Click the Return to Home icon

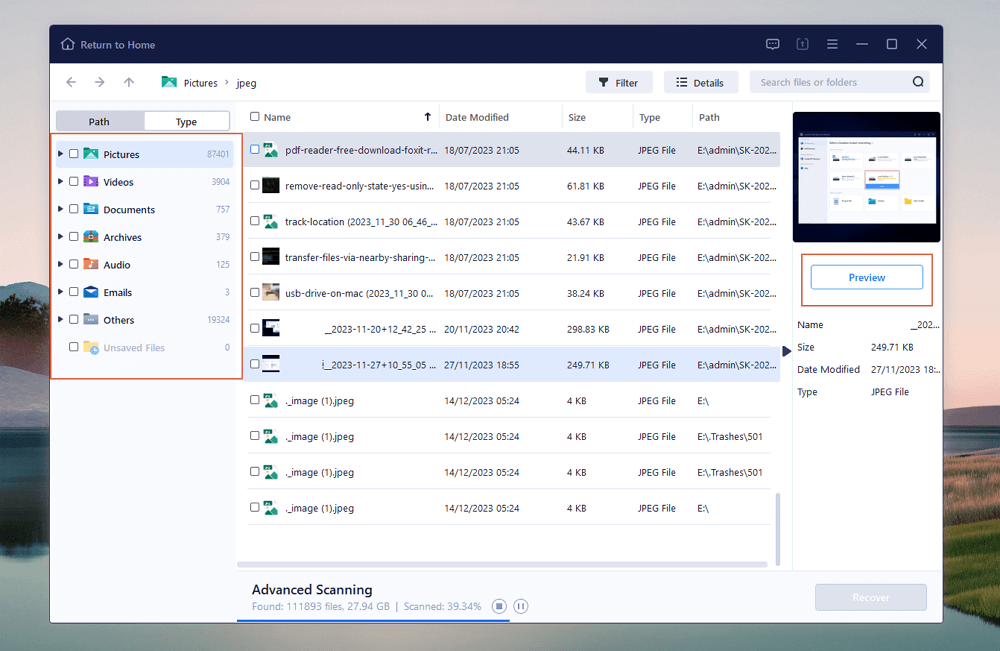point(67,45)
